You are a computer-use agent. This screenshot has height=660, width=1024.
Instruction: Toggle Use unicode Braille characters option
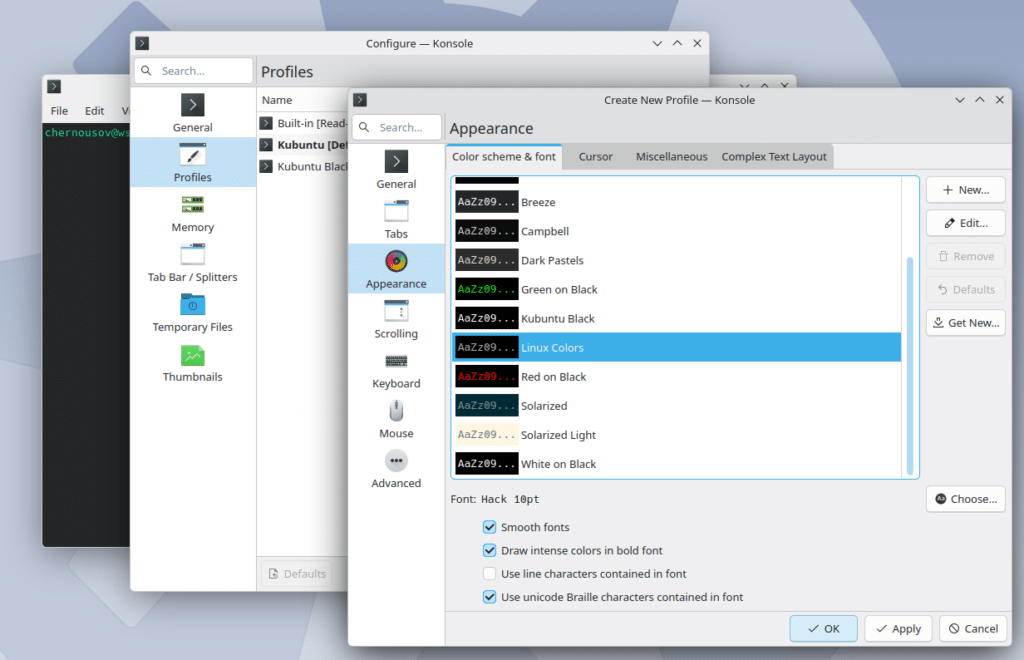tap(489, 597)
